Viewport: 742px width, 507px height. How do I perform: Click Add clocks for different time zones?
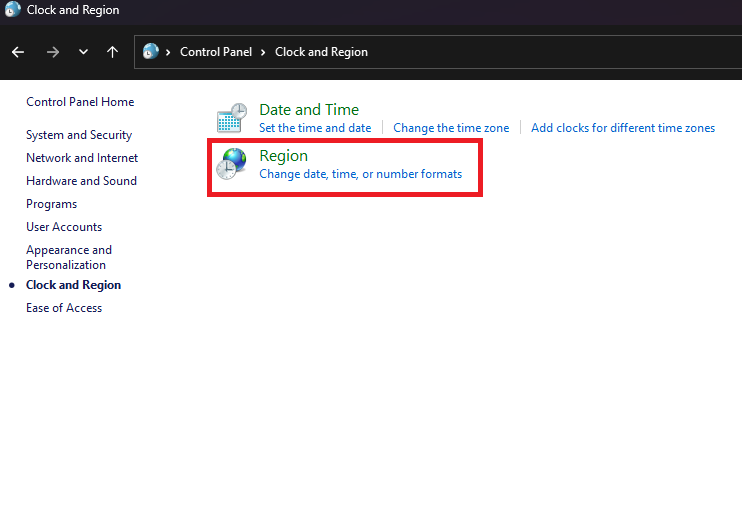623,128
